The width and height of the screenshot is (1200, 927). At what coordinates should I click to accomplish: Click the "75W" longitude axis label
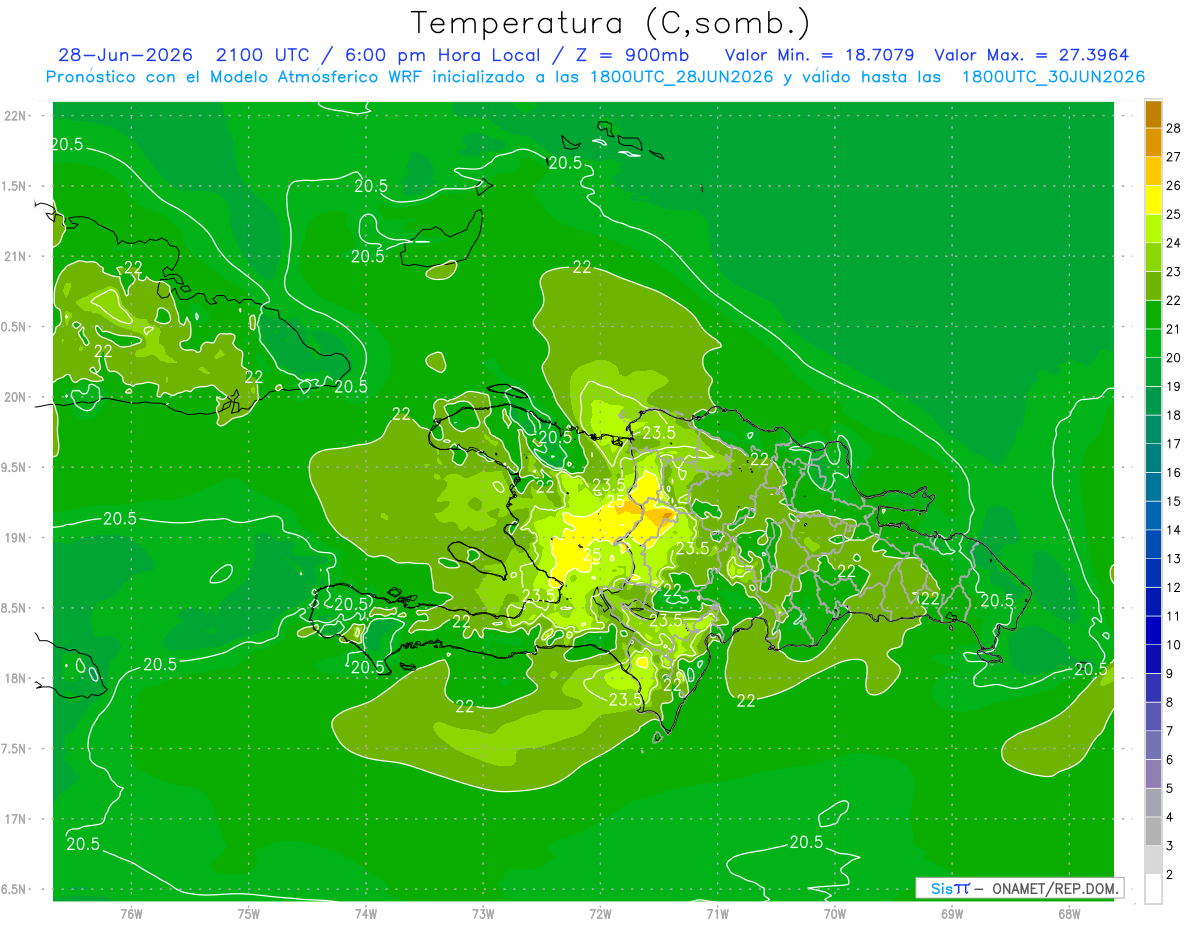(x=249, y=914)
